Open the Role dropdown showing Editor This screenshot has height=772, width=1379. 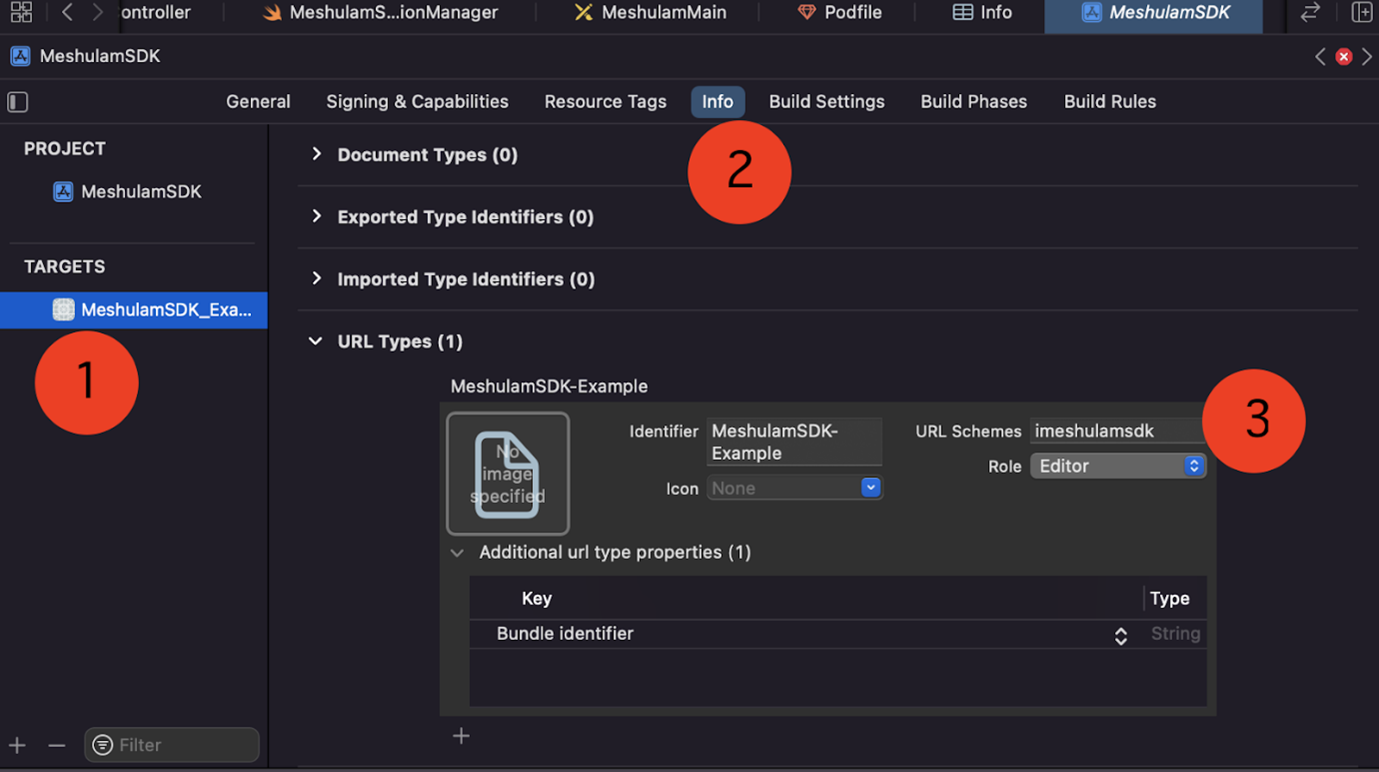pyautogui.click(x=1117, y=465)
